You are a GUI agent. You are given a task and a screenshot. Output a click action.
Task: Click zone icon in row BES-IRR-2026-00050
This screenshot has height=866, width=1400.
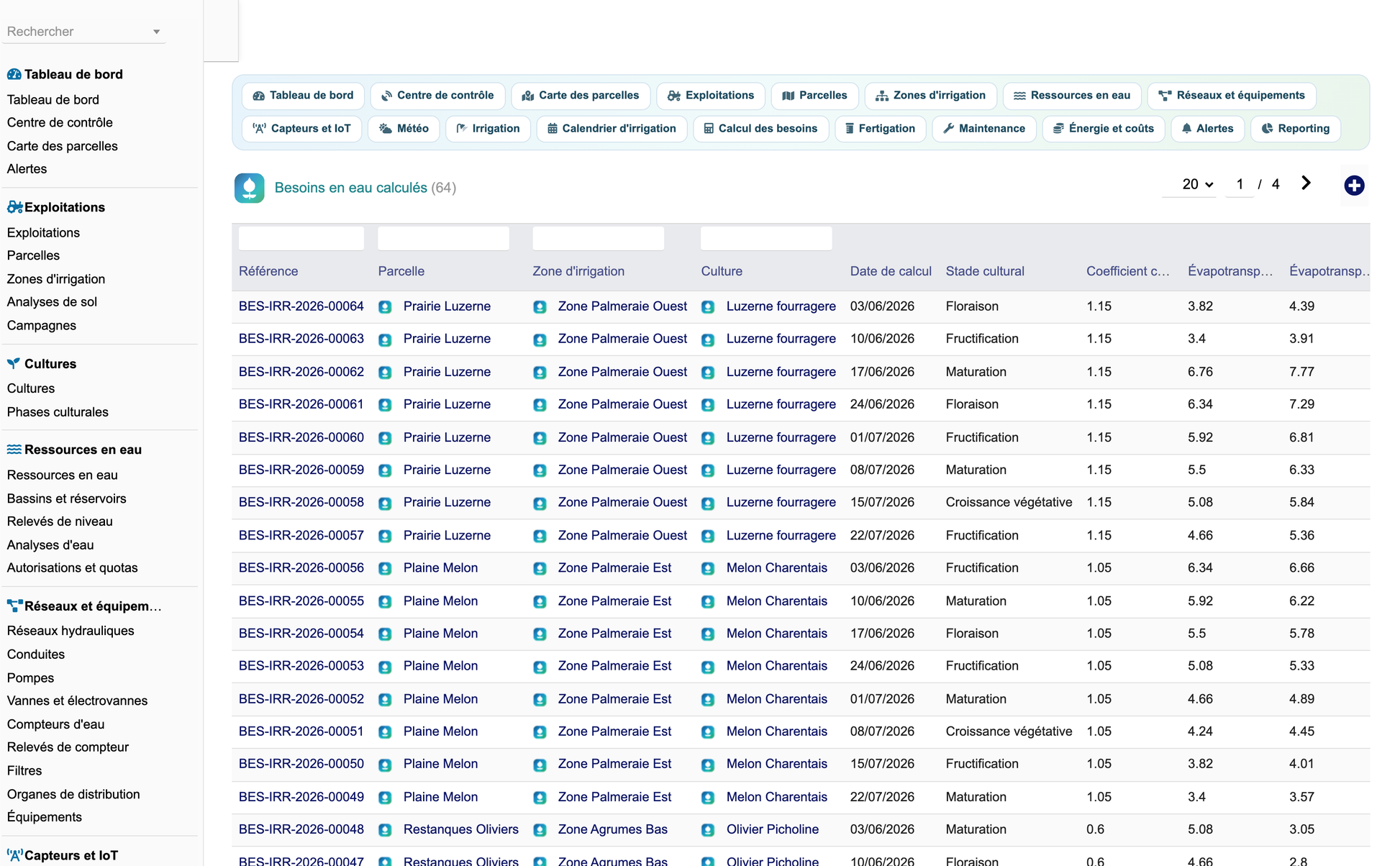(x=540, y=765)
